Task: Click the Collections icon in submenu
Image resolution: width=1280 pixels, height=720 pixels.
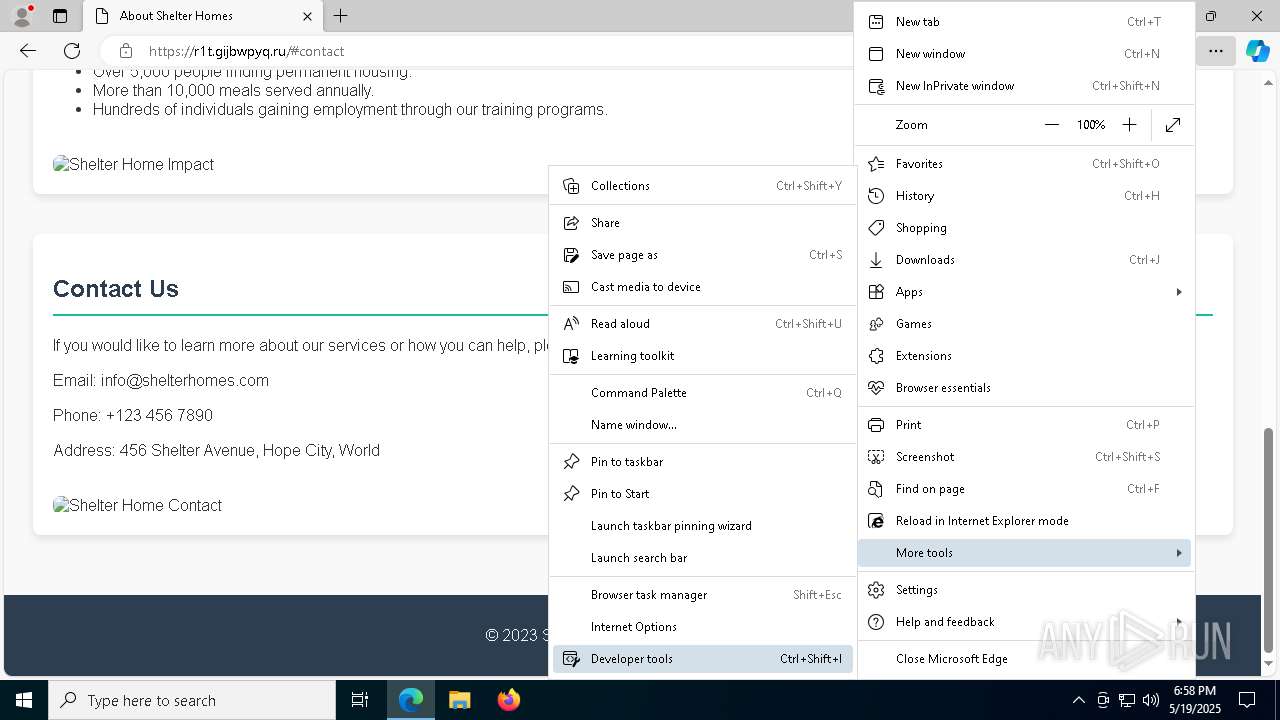Action: click(571, 186)
